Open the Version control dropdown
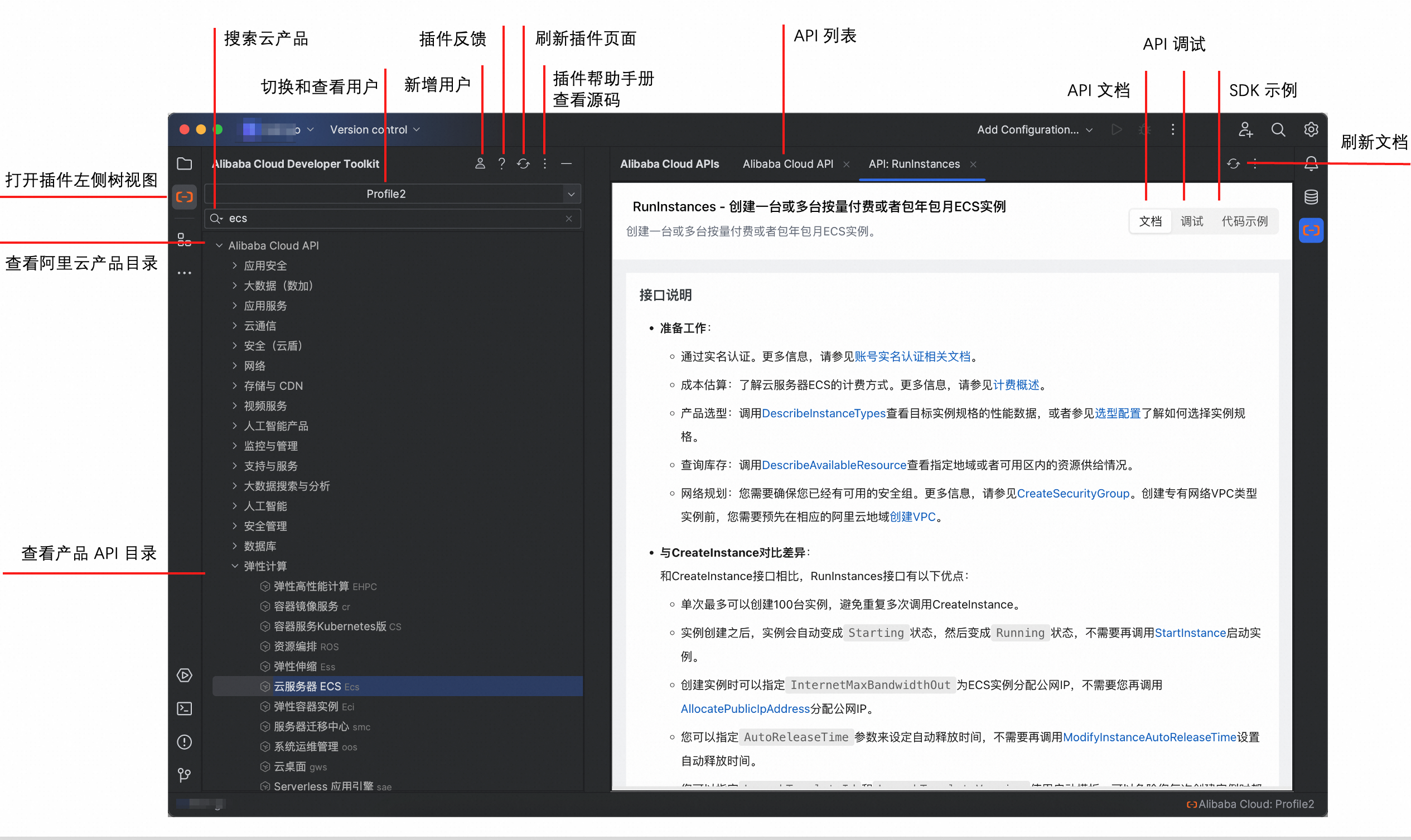The width and height of the screenshot is (1411, 840). click(x=375, y=129)
